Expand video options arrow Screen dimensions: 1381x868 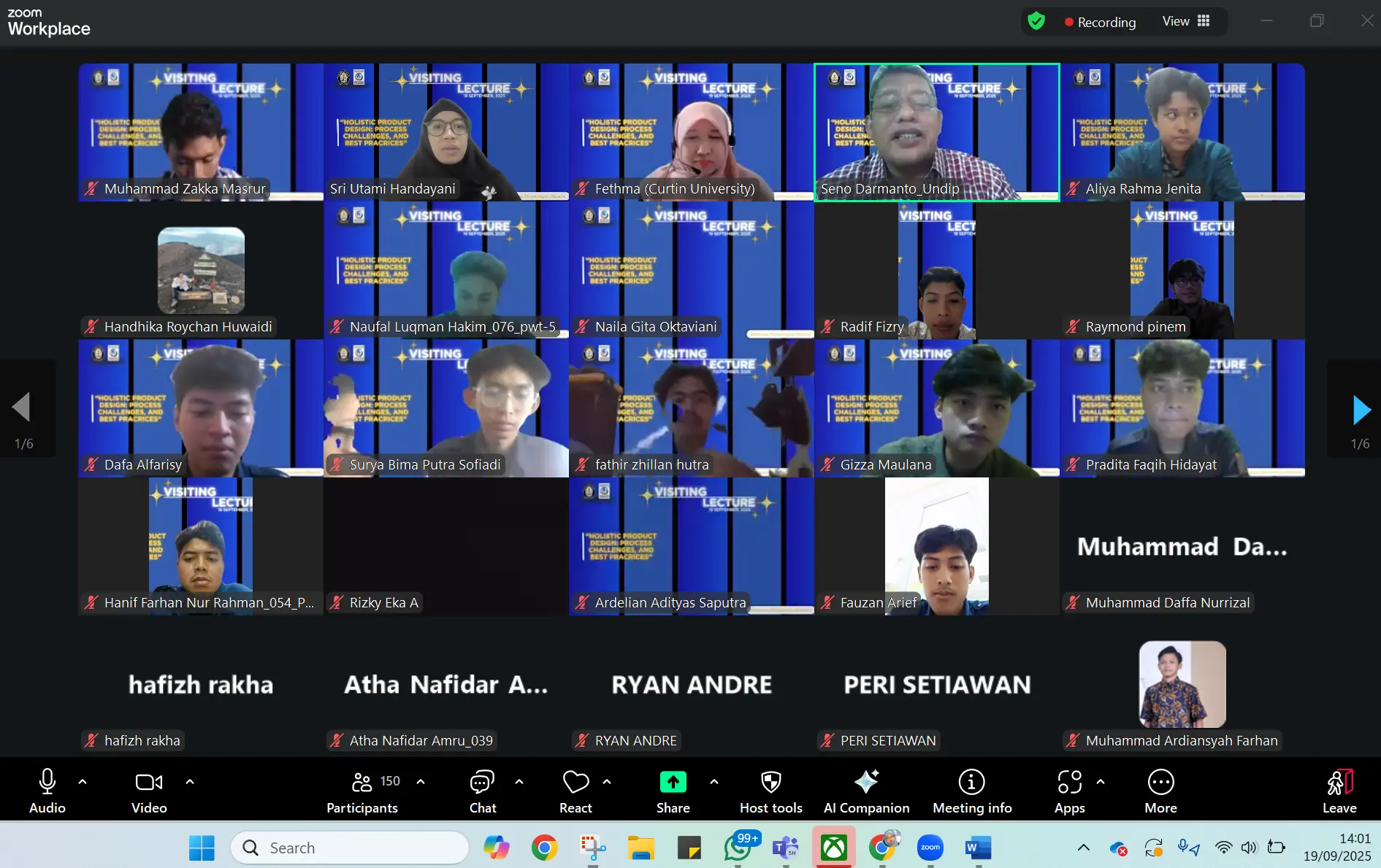190,782
